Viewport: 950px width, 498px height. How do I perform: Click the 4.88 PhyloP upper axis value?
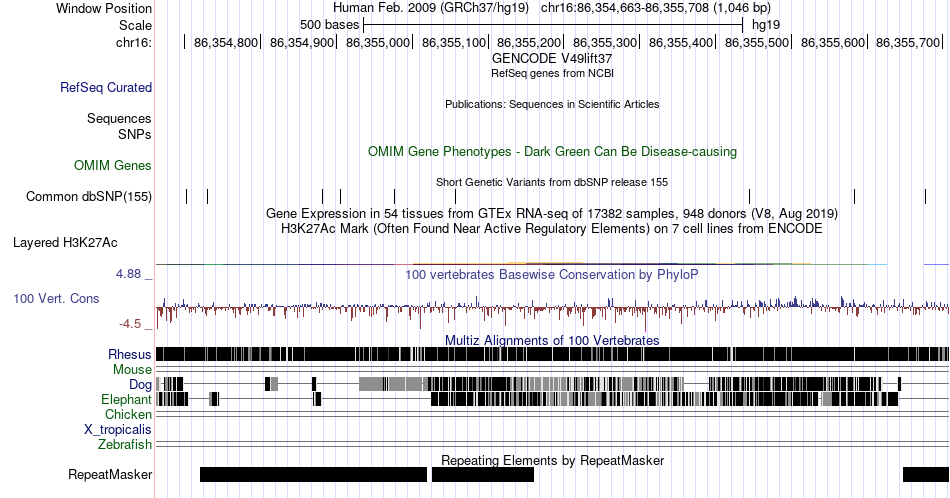128,274
